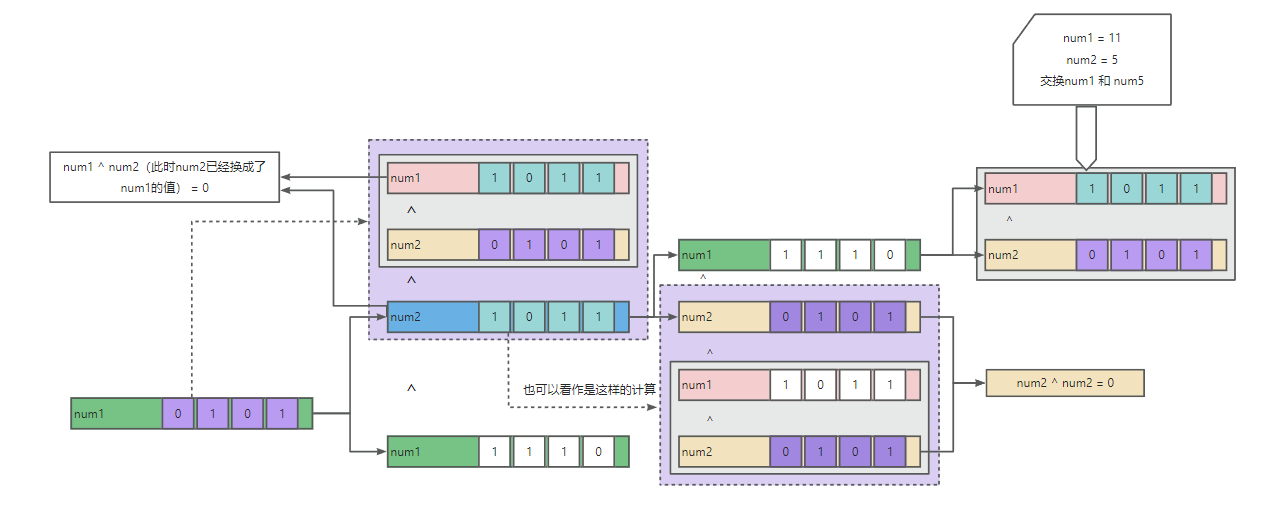Select label of green num1 row below blue num2

click(433, 452)
